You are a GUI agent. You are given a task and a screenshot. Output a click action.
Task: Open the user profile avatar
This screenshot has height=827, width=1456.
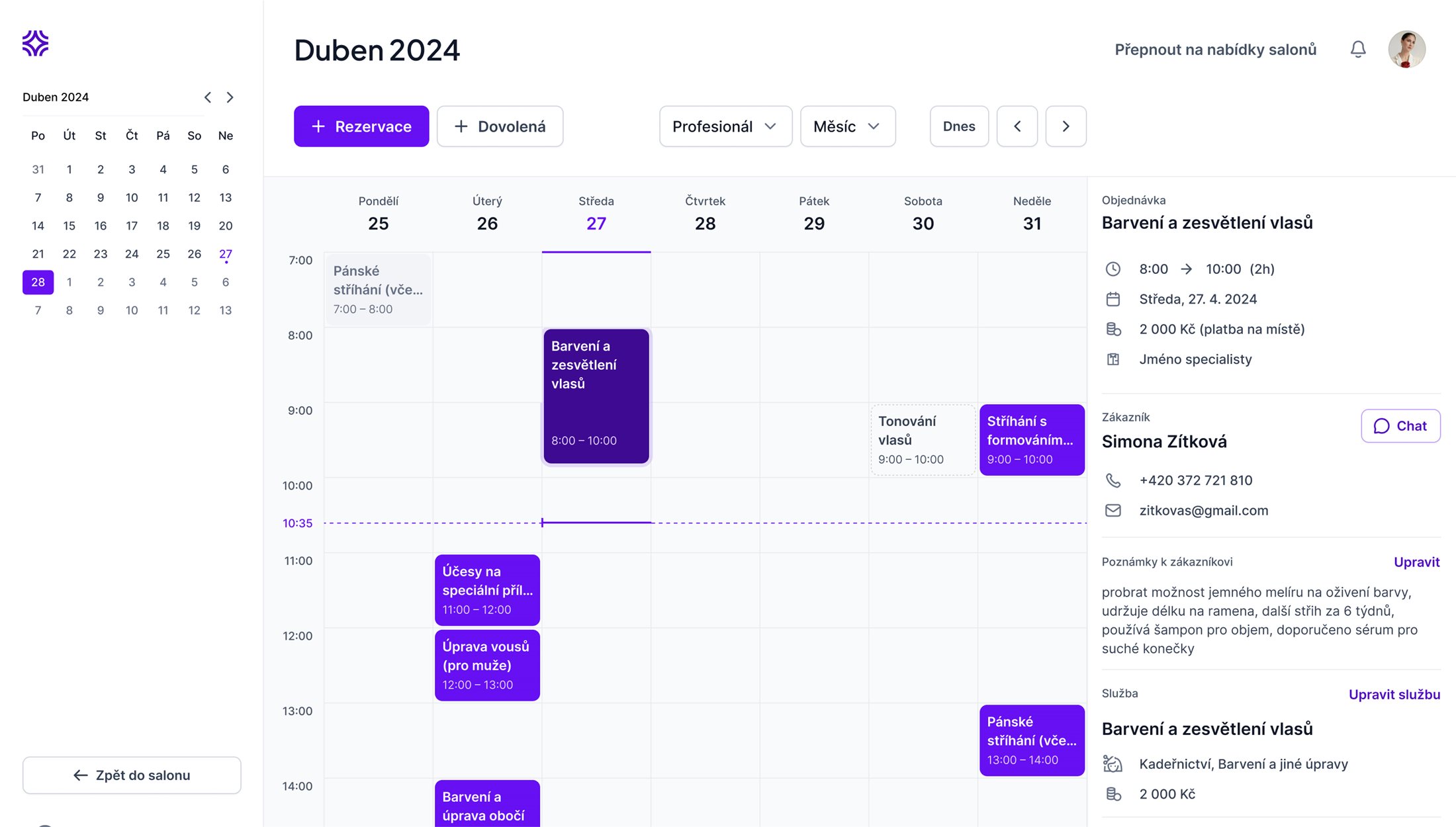coord(1406,50)
